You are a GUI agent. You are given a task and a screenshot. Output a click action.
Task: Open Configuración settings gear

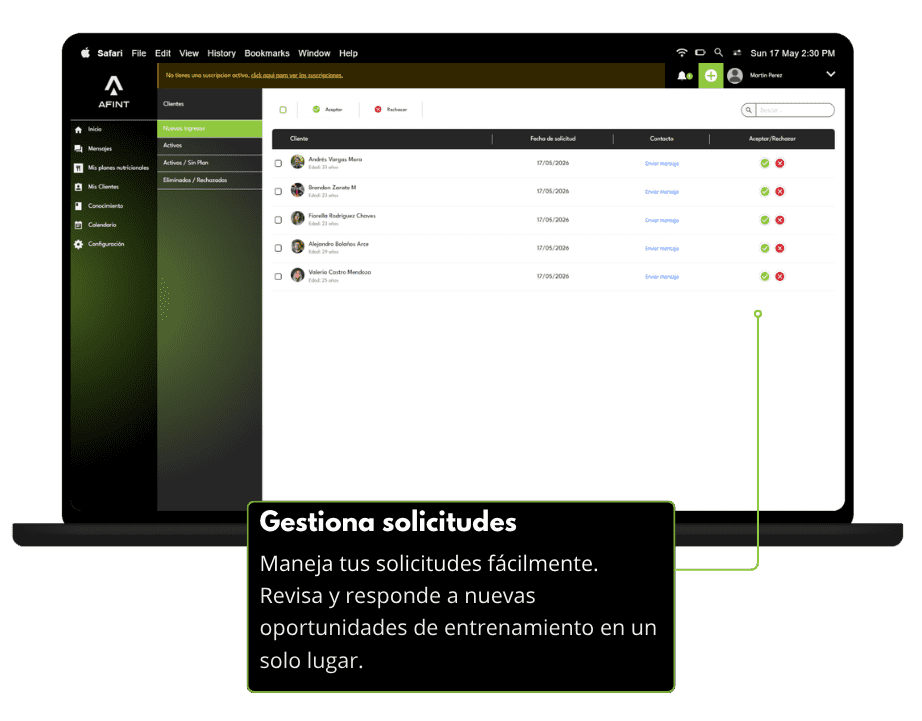coord(99,244)
